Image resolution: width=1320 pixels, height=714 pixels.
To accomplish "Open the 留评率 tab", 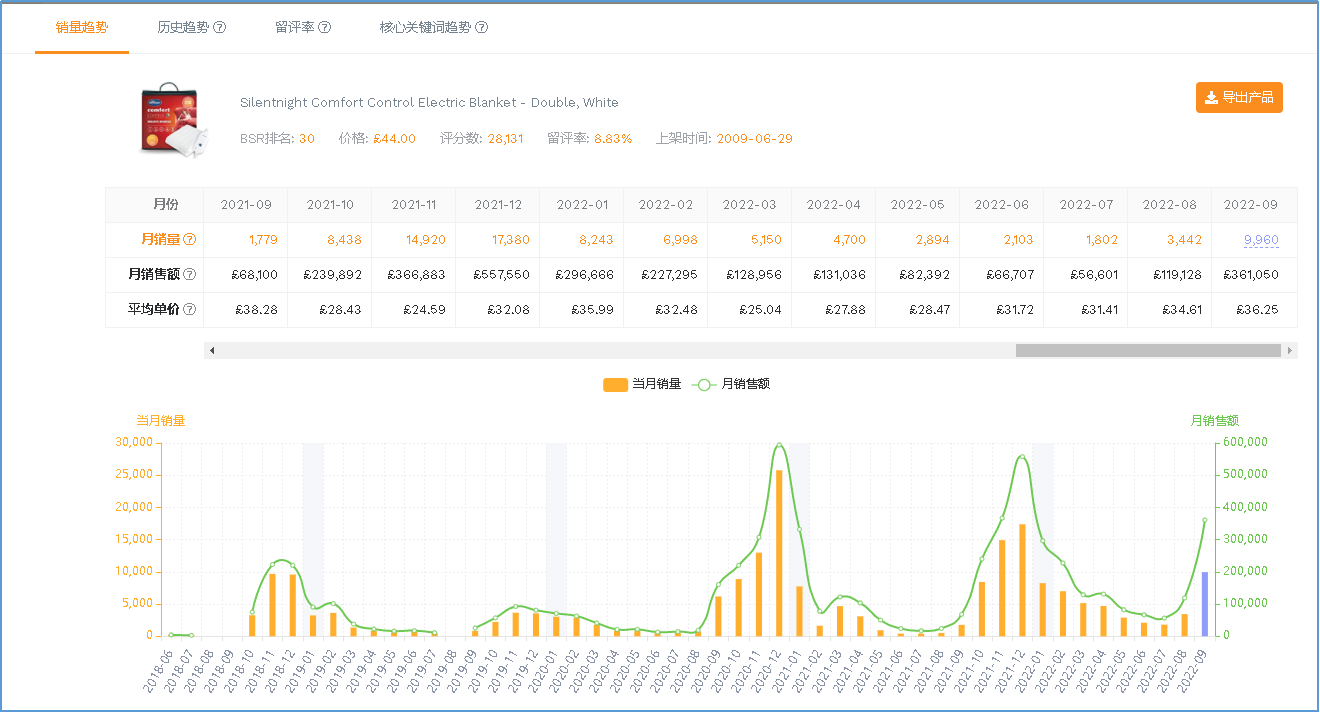I will (x=295, y=27).
